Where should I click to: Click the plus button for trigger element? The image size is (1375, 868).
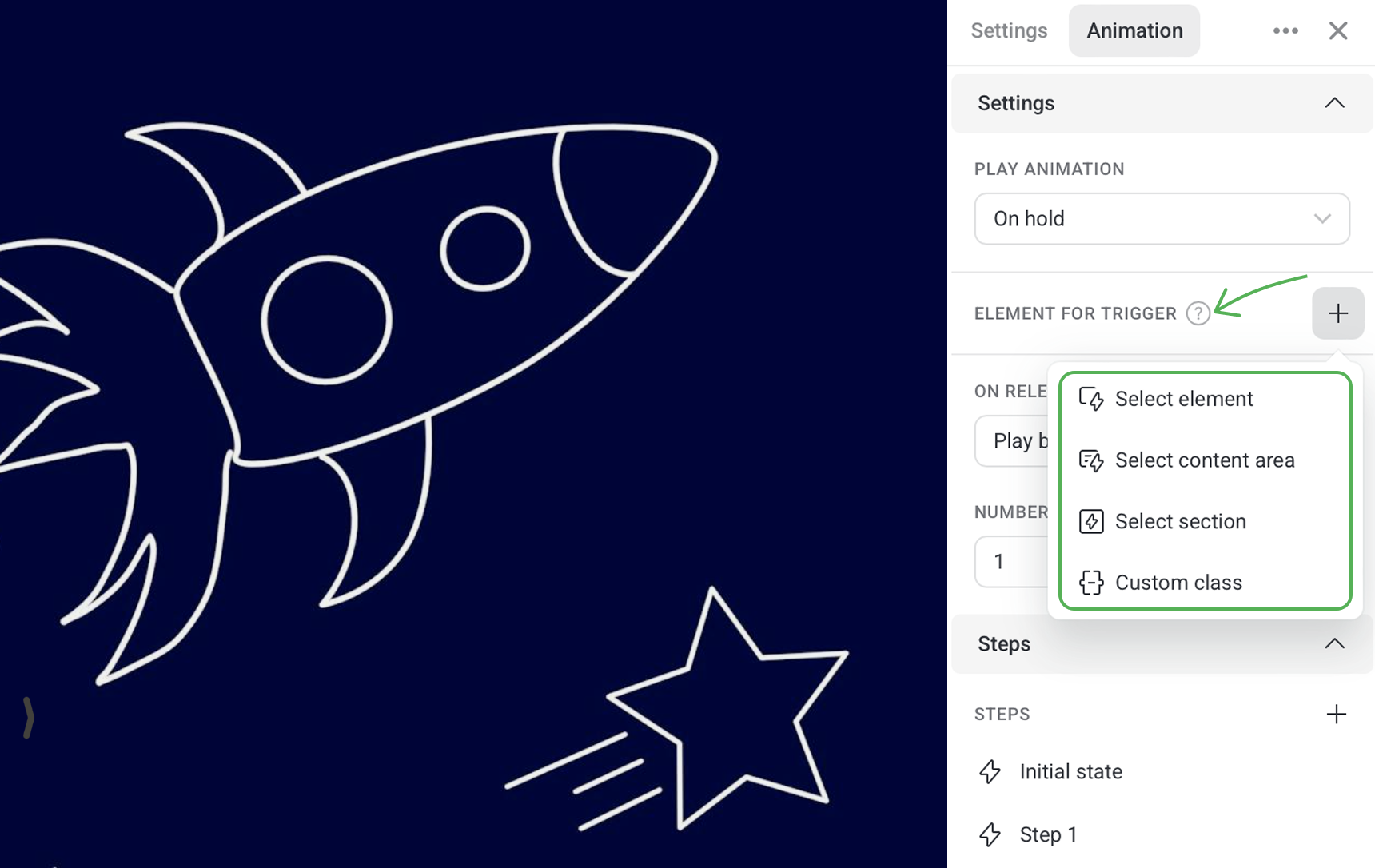click(x=1338, y=313)
